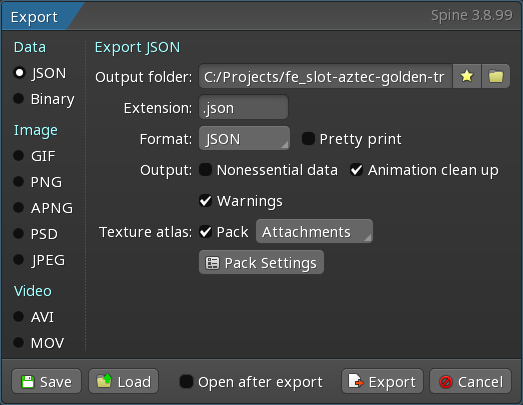Click the green Save disk icon
523x405 pixels.
[28, 382]
